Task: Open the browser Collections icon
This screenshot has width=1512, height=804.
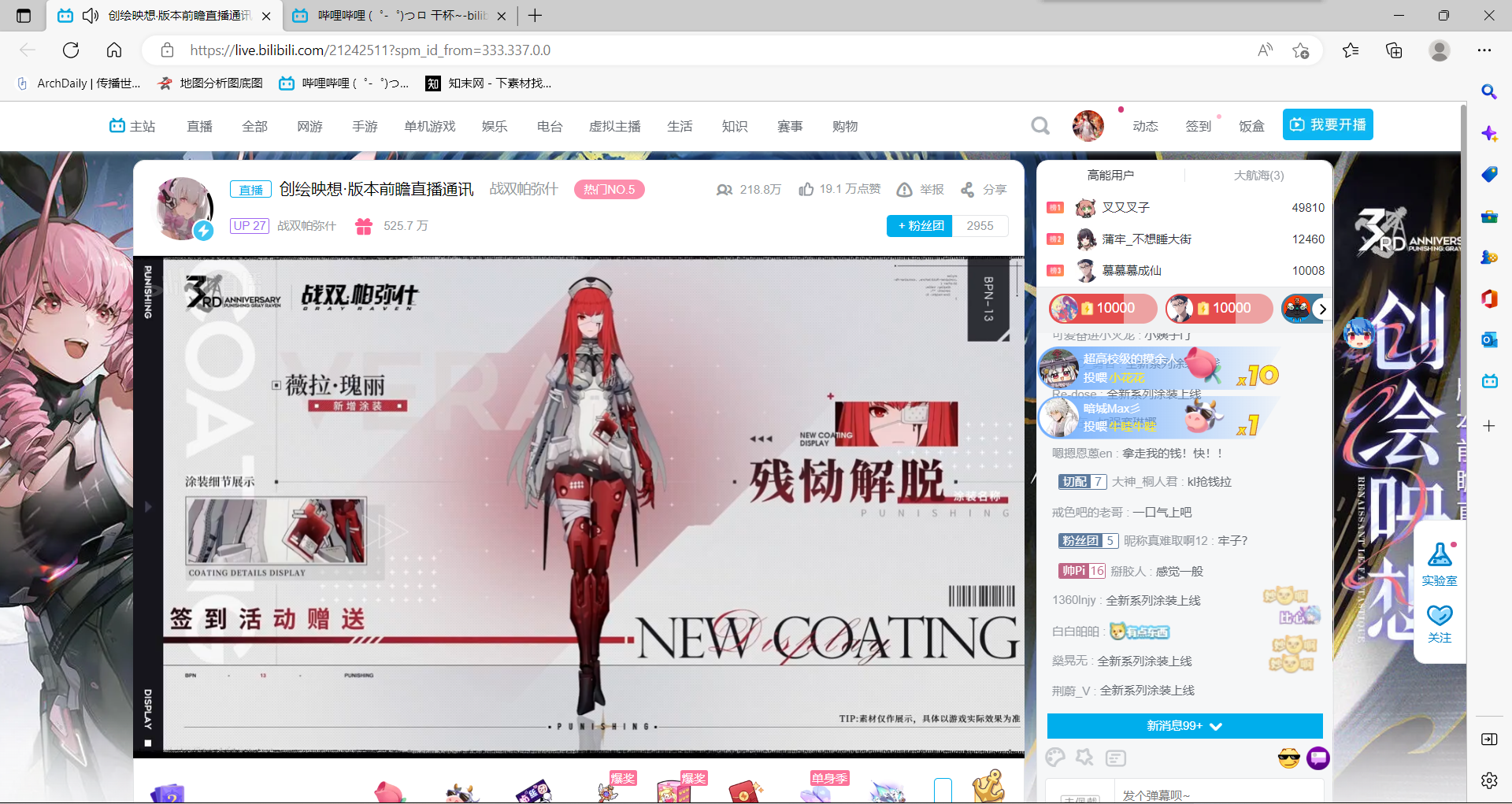Action: point(1394,50)
